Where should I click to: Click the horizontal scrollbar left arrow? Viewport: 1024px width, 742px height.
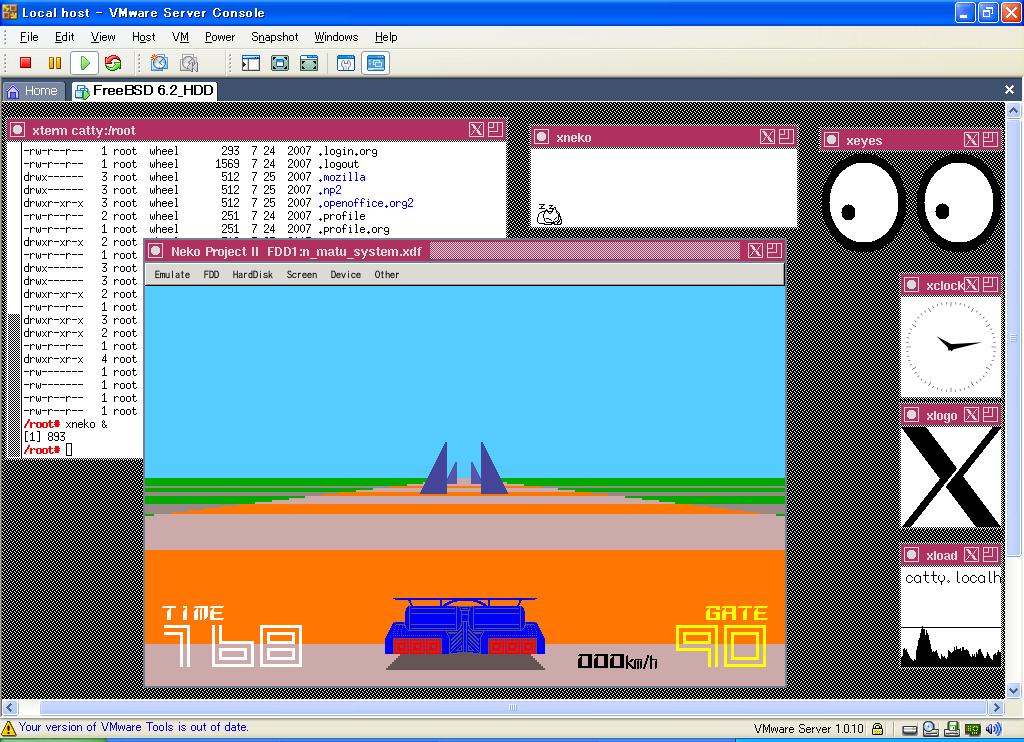click(9, 707)
